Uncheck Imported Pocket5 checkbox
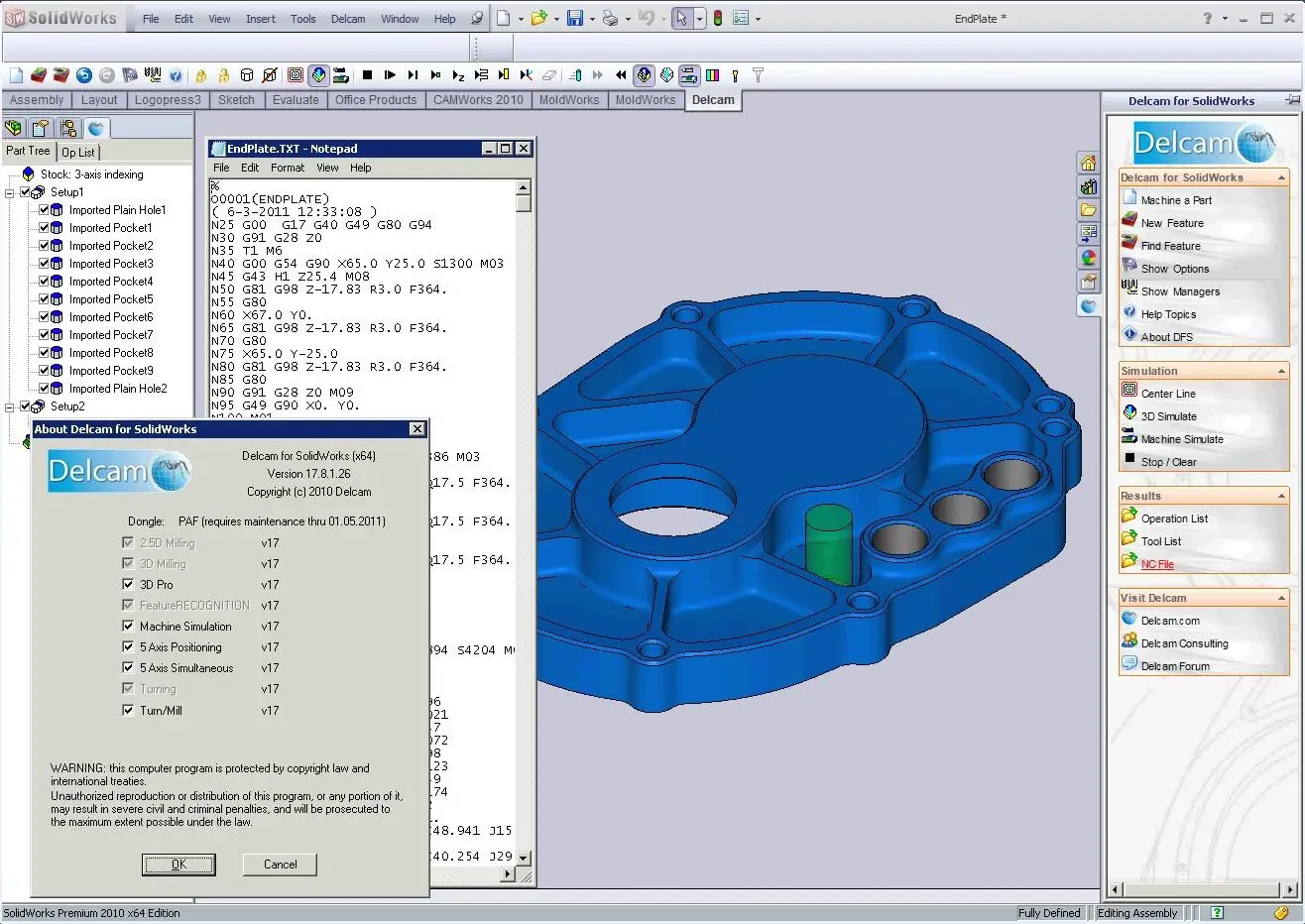 44,298
